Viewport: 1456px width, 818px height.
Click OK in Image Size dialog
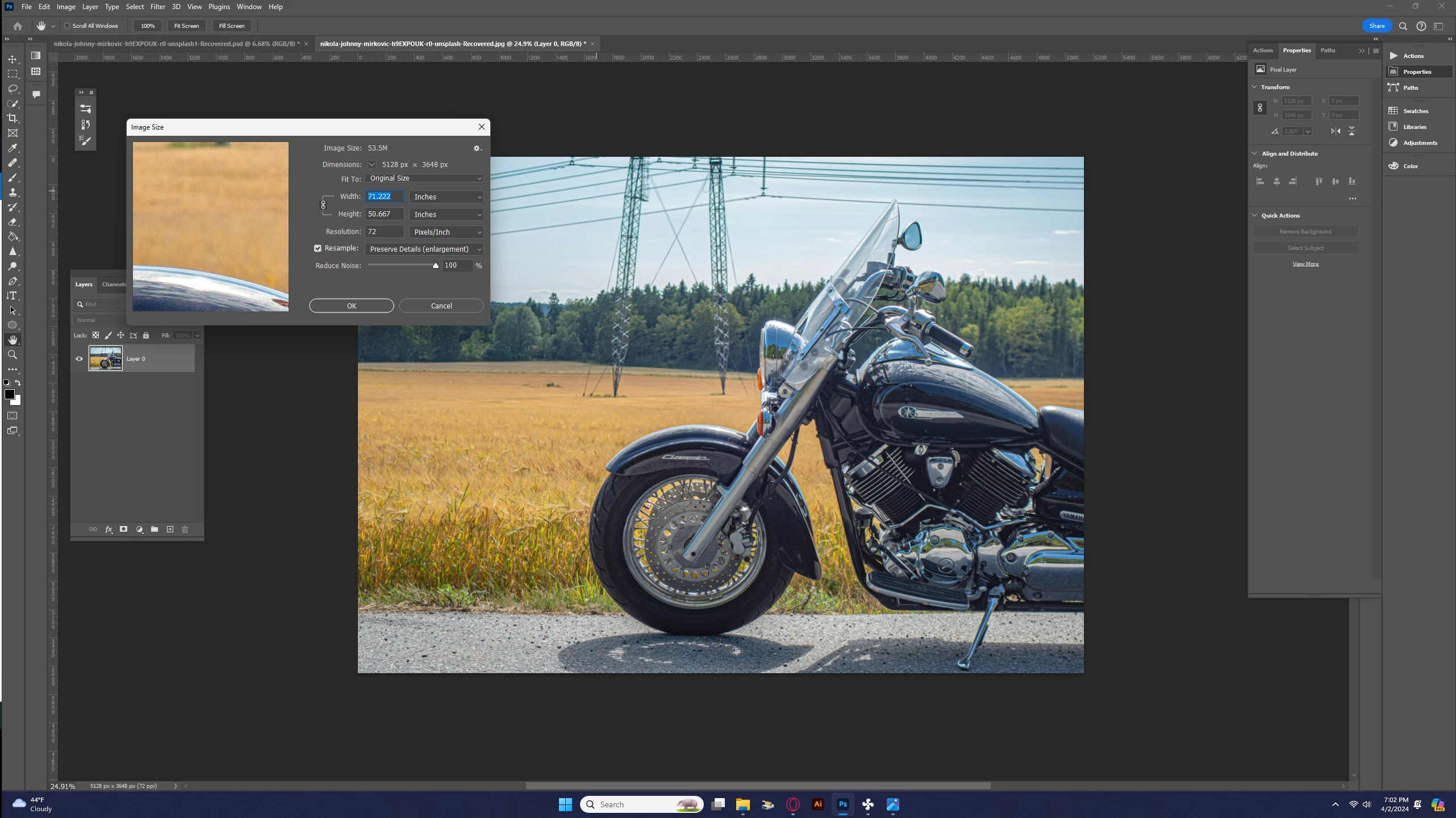coord(351,306)
